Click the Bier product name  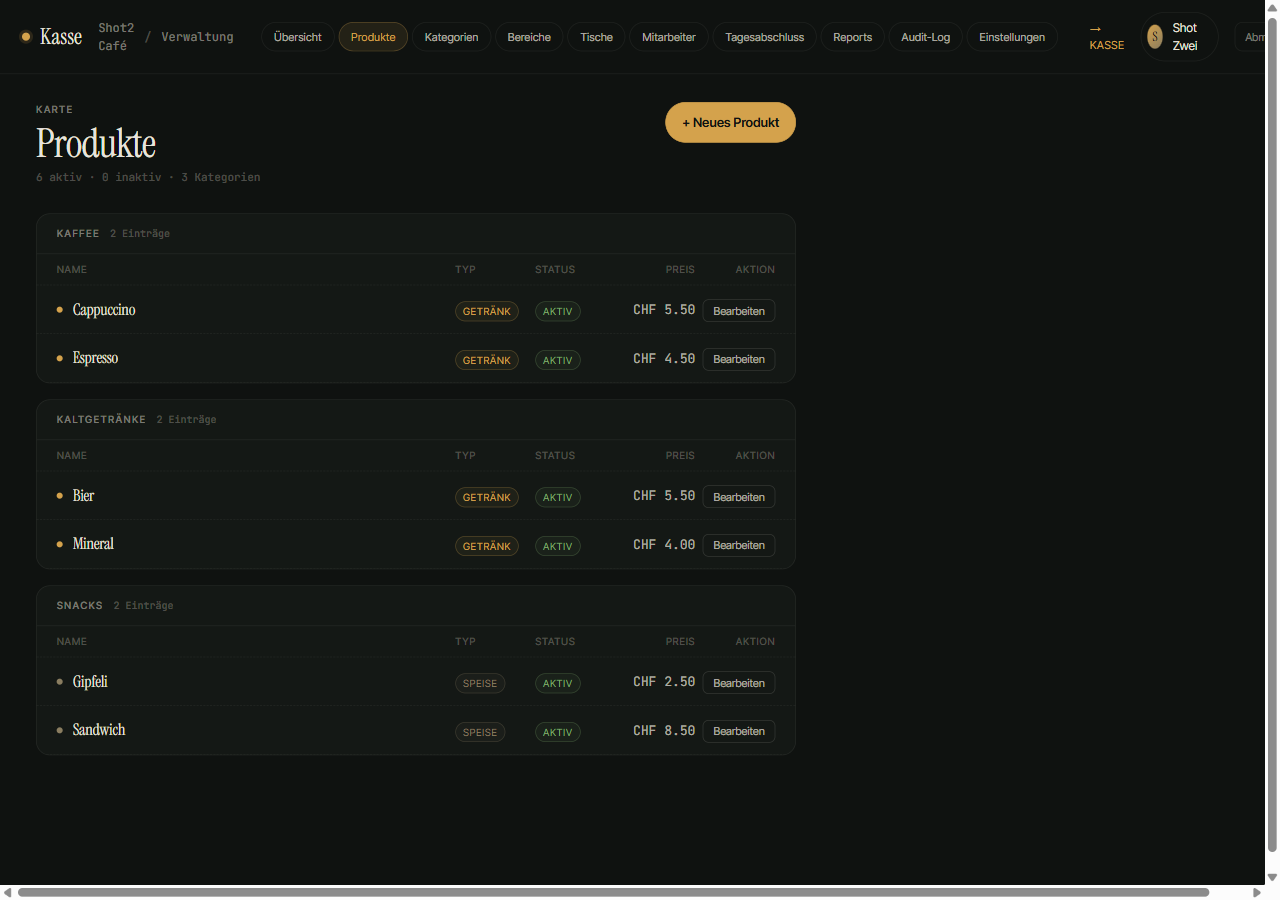click(84, 496)
